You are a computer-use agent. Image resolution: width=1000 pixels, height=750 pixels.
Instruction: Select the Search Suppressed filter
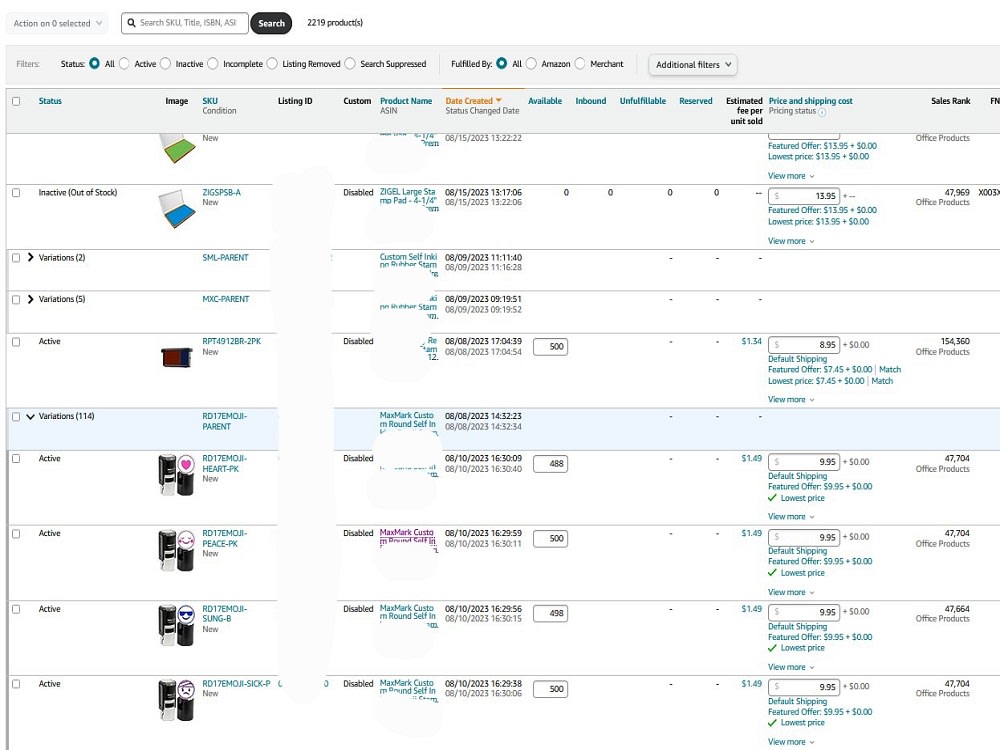coord(350,64)
